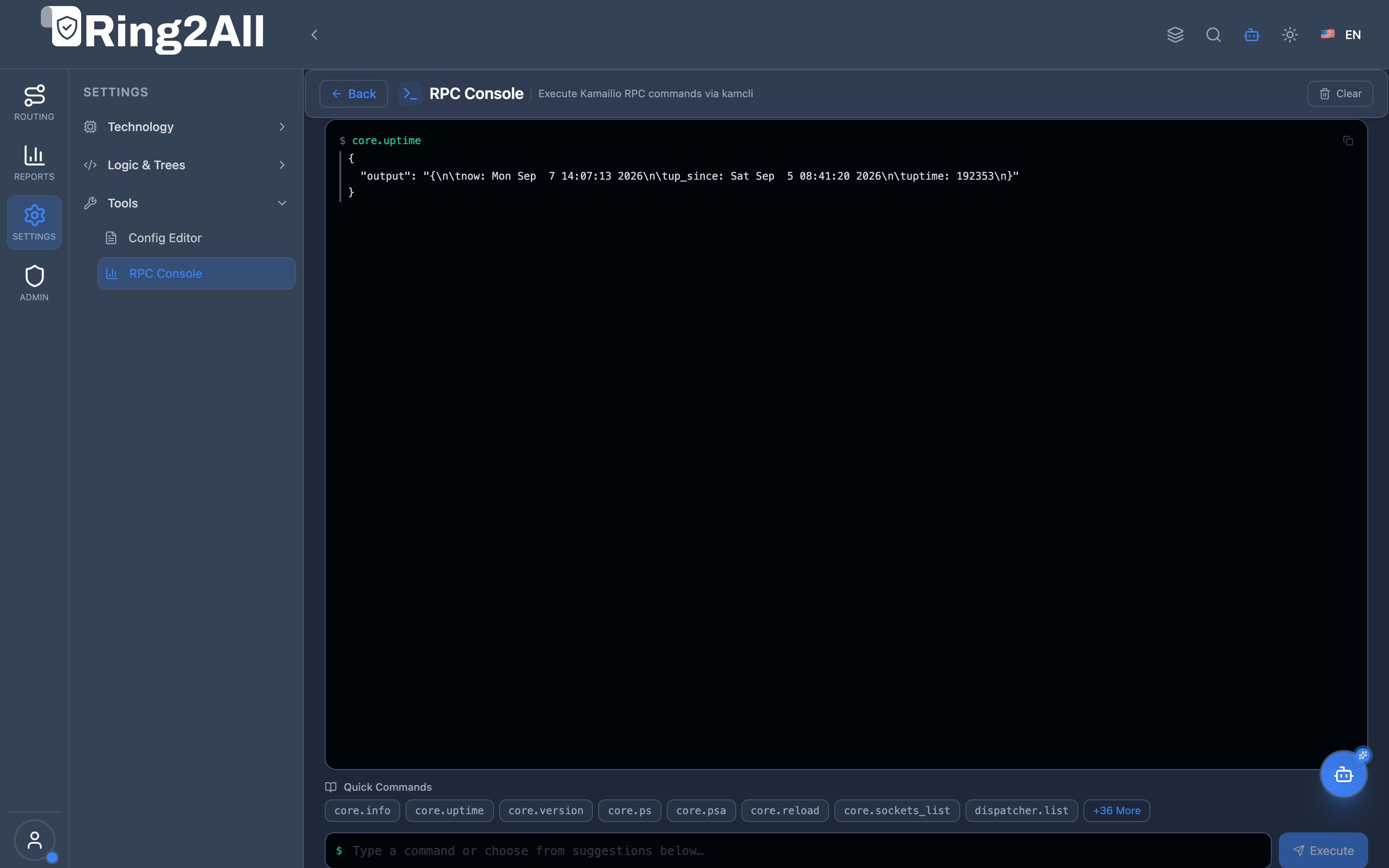Screen dimensions: 1389x868
Task: Select the Settings gear in the sidebar
Action: (34, 223)
